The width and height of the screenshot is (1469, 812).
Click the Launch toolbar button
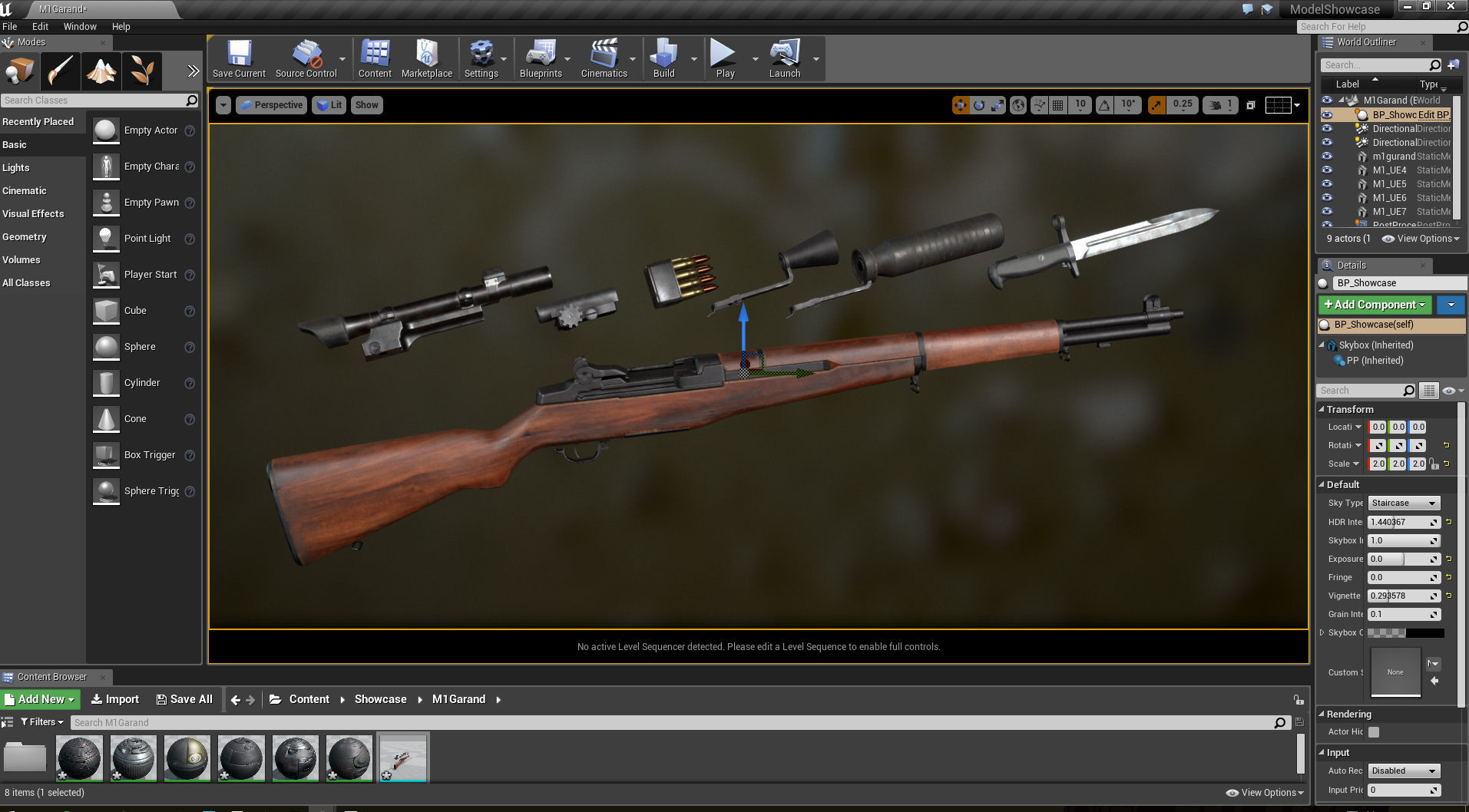pos(785,58)
